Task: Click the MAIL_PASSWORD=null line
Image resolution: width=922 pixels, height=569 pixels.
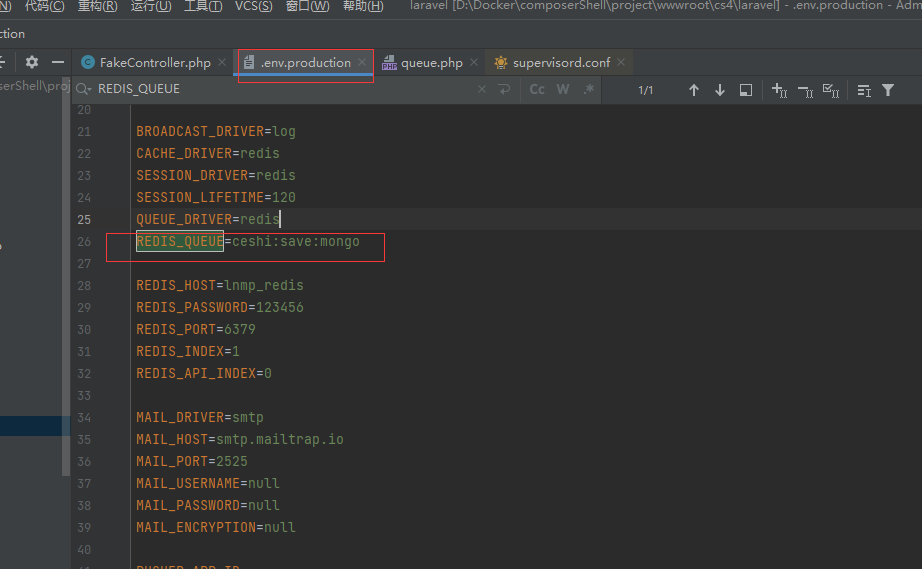Action: (x=208, y=506)
